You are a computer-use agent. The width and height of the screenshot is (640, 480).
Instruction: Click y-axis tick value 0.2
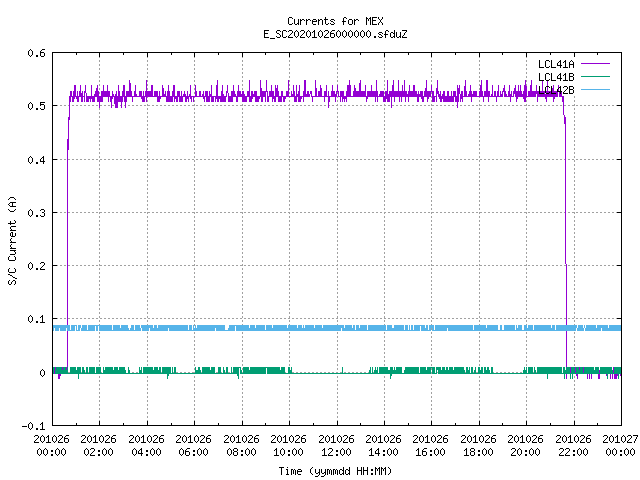pos(37,266)
